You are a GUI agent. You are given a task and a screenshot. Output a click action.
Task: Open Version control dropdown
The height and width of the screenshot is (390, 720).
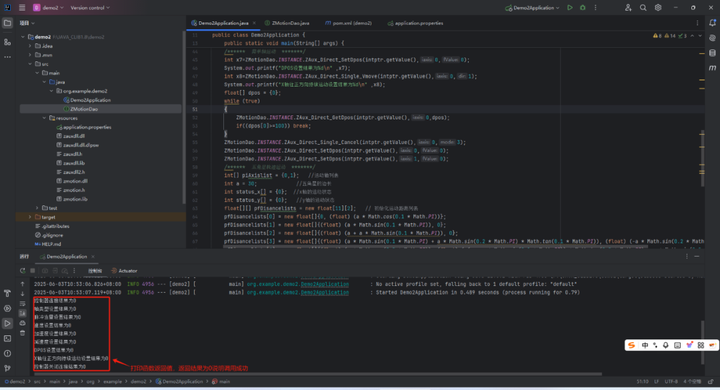click(90, 8)
